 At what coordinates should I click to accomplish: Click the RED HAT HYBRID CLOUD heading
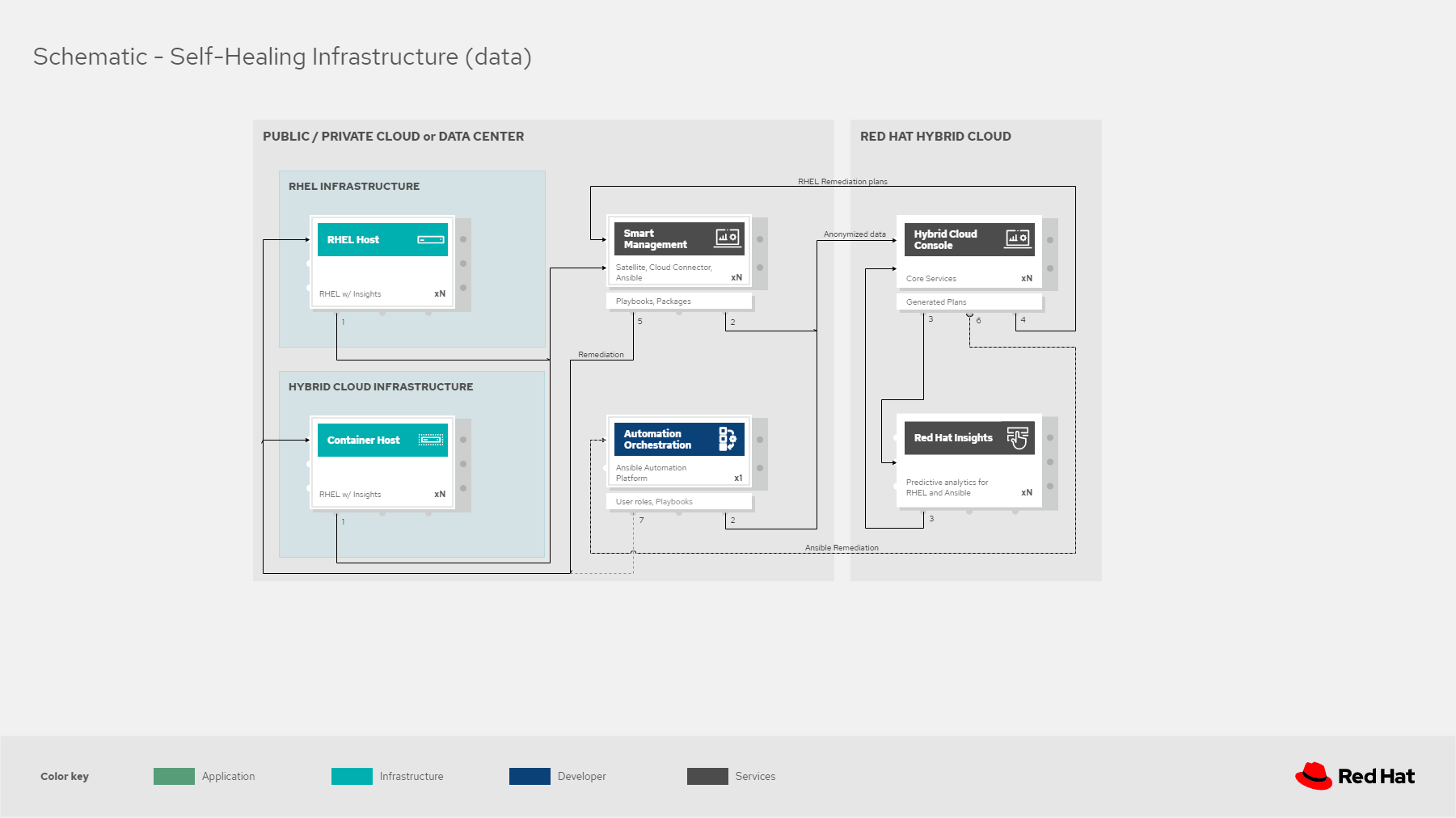[935, 137]
